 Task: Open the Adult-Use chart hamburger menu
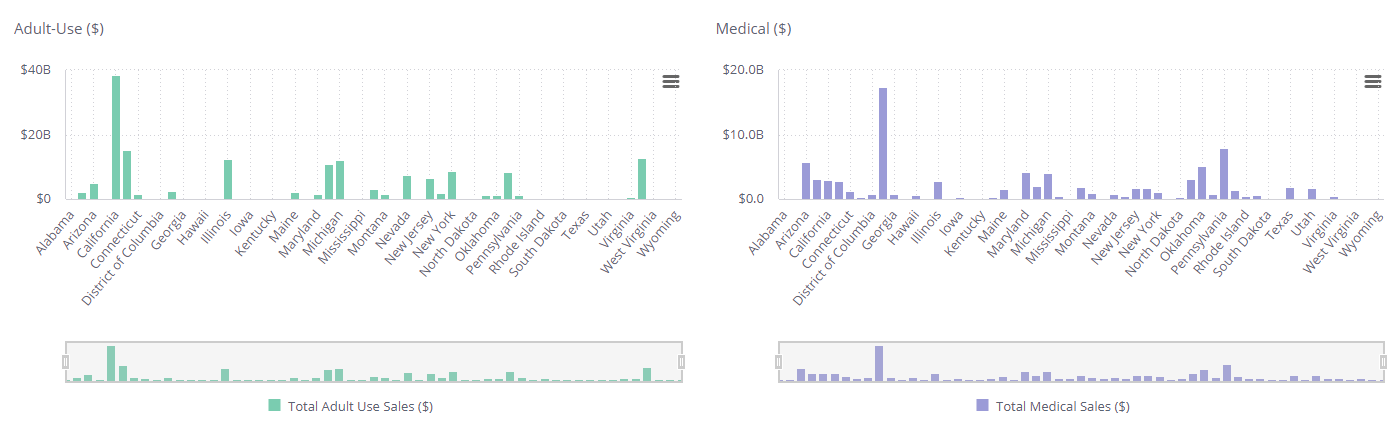point(671,82)
